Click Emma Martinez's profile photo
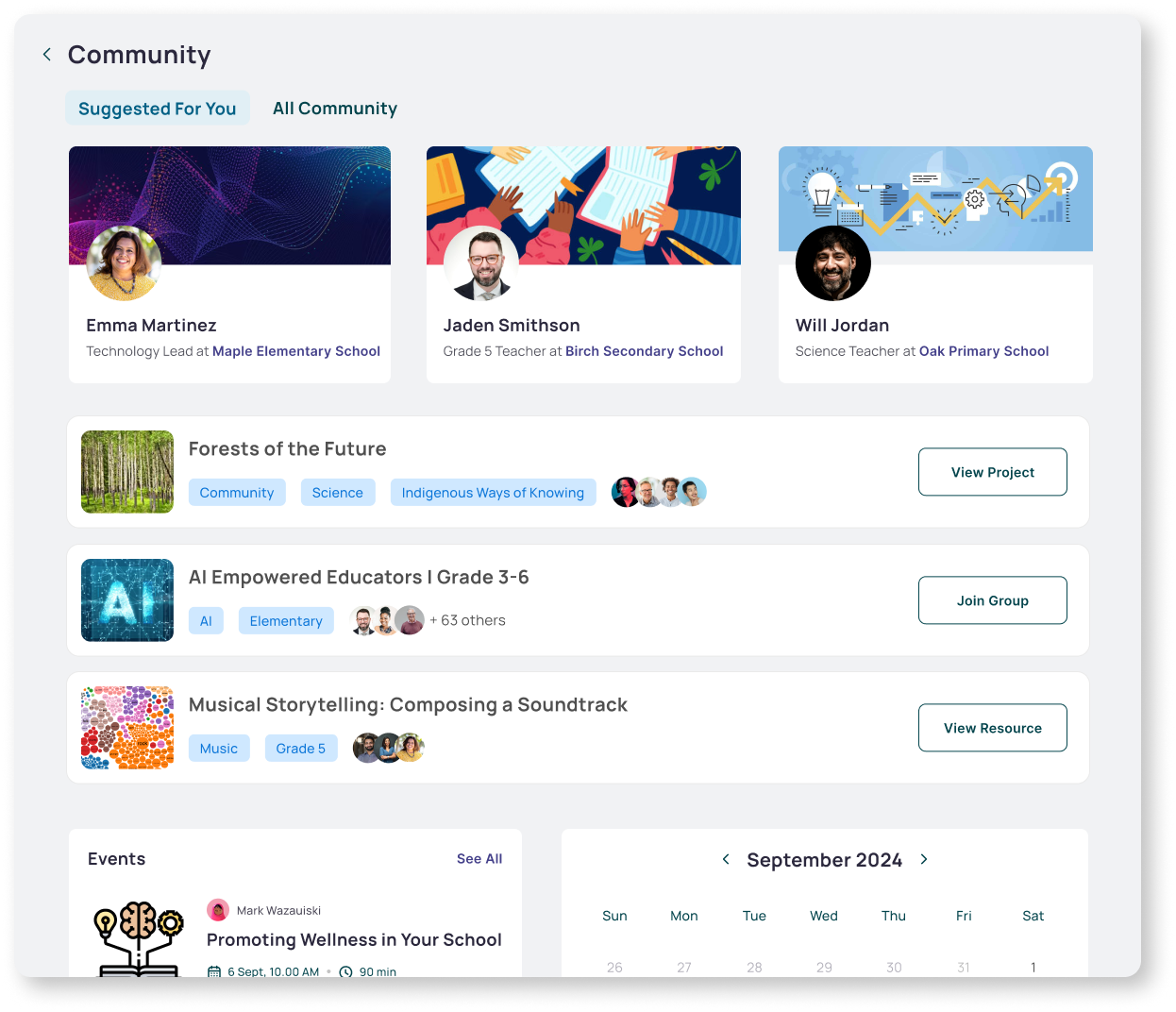This screenshot has height=1012, width=1176. (x=124, y=263)
